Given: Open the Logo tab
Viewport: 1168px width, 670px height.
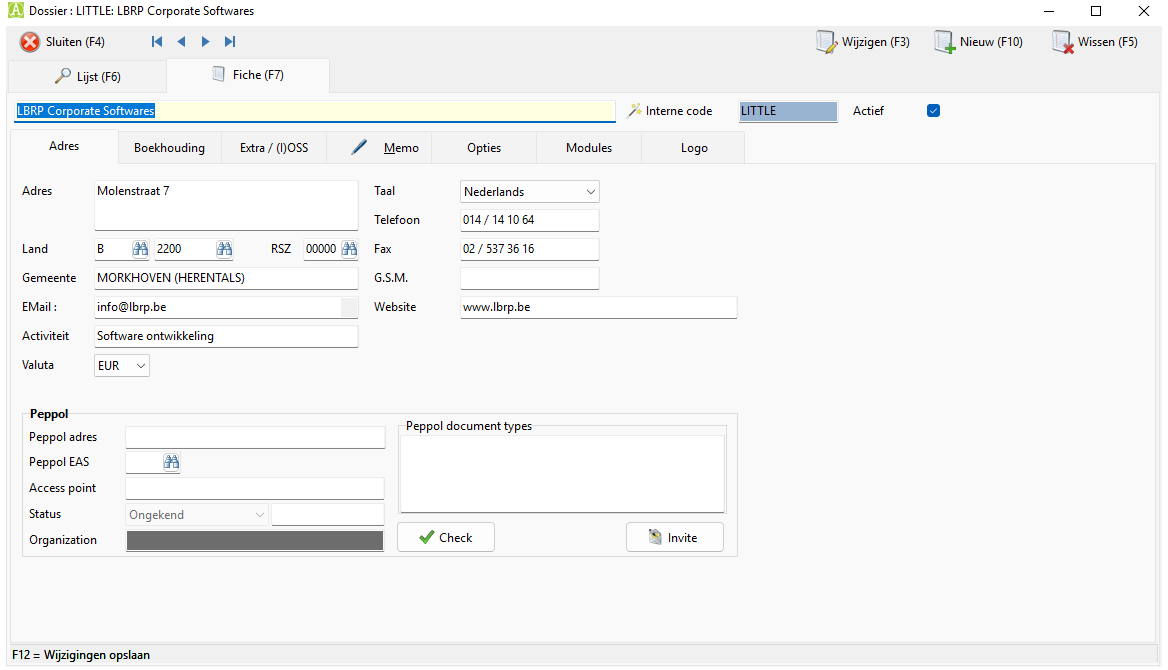Looking at the screenshot, I should 694,148.
